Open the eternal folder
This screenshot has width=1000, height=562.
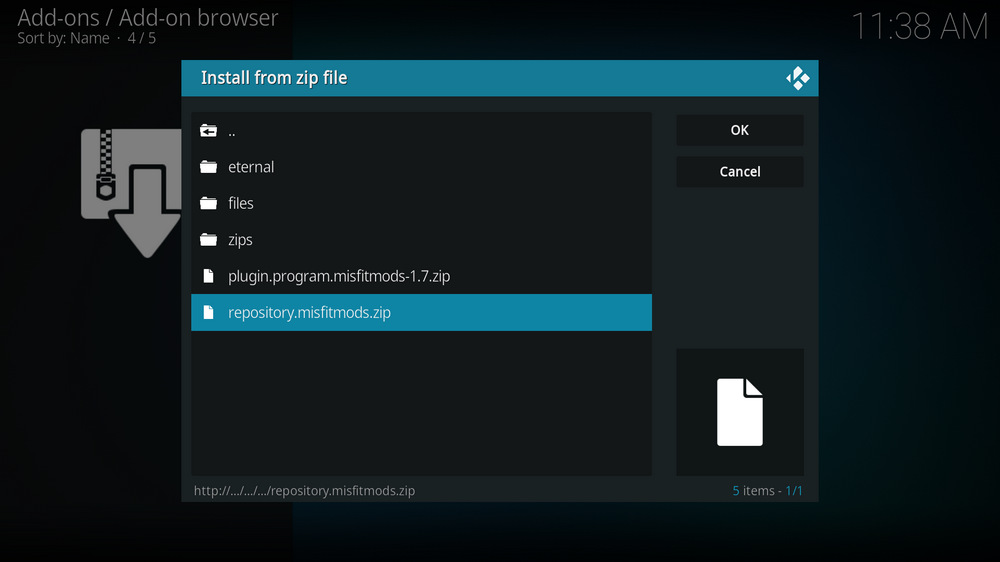point(251,167)
